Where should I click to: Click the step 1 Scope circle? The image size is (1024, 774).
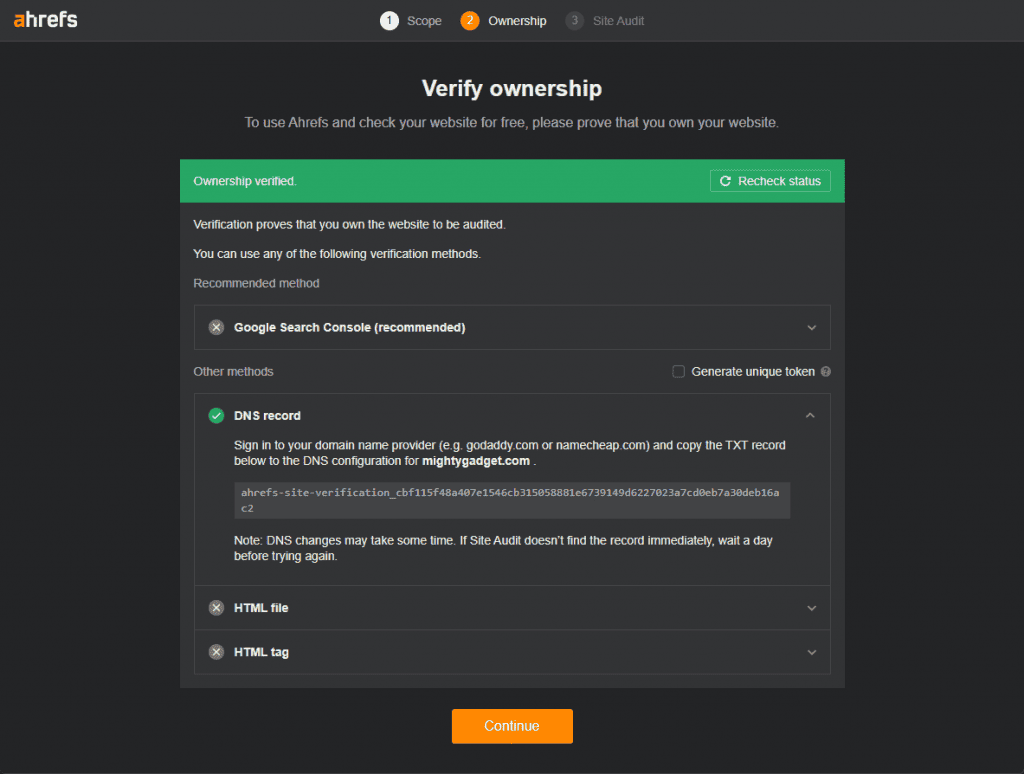389,21
